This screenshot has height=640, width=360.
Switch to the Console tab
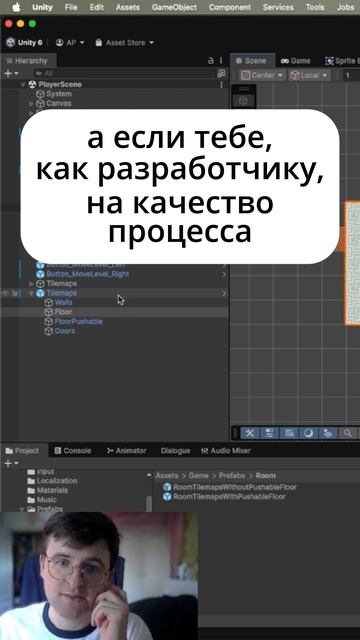73,451
